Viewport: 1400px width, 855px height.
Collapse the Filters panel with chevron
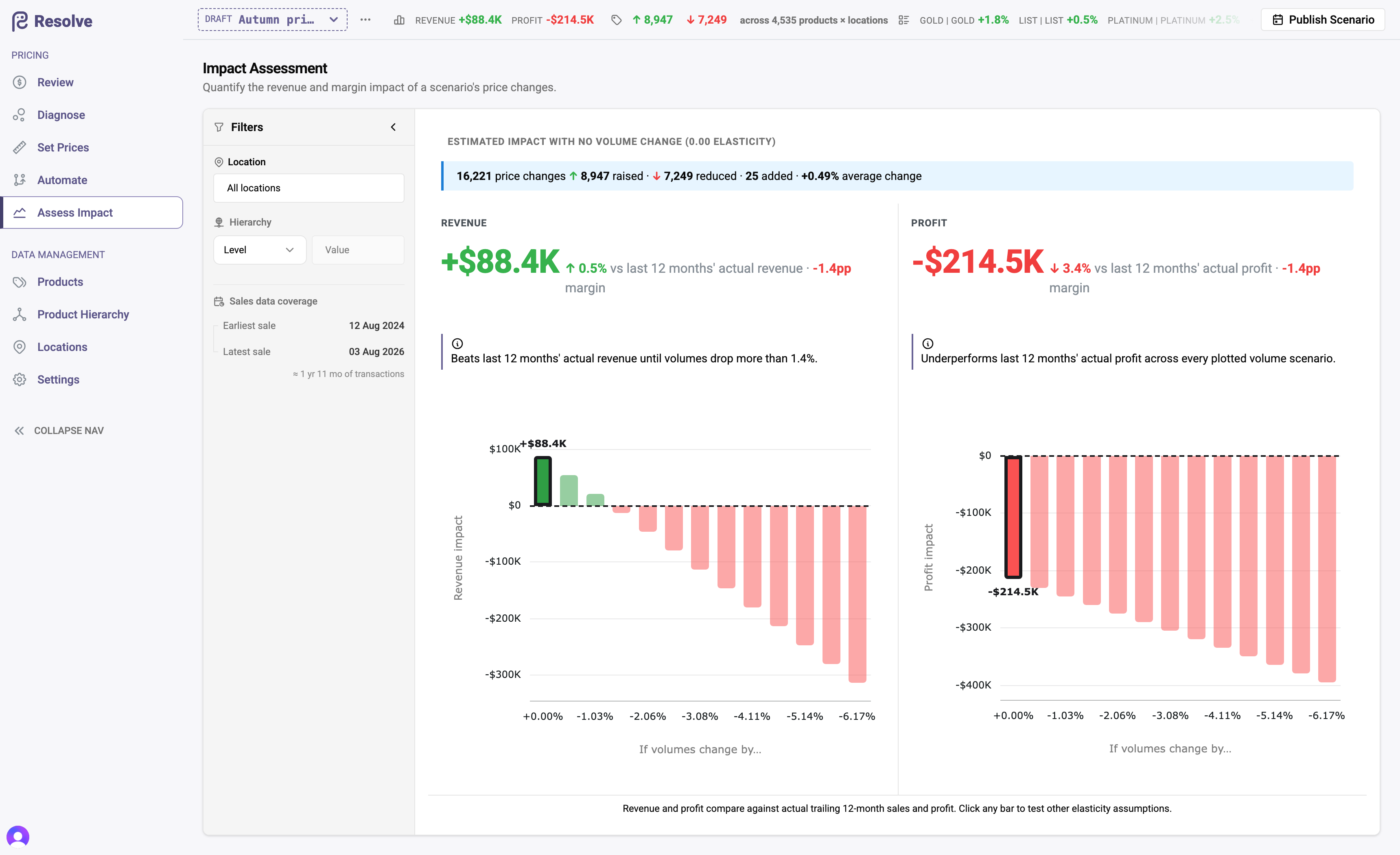[393, 127]
